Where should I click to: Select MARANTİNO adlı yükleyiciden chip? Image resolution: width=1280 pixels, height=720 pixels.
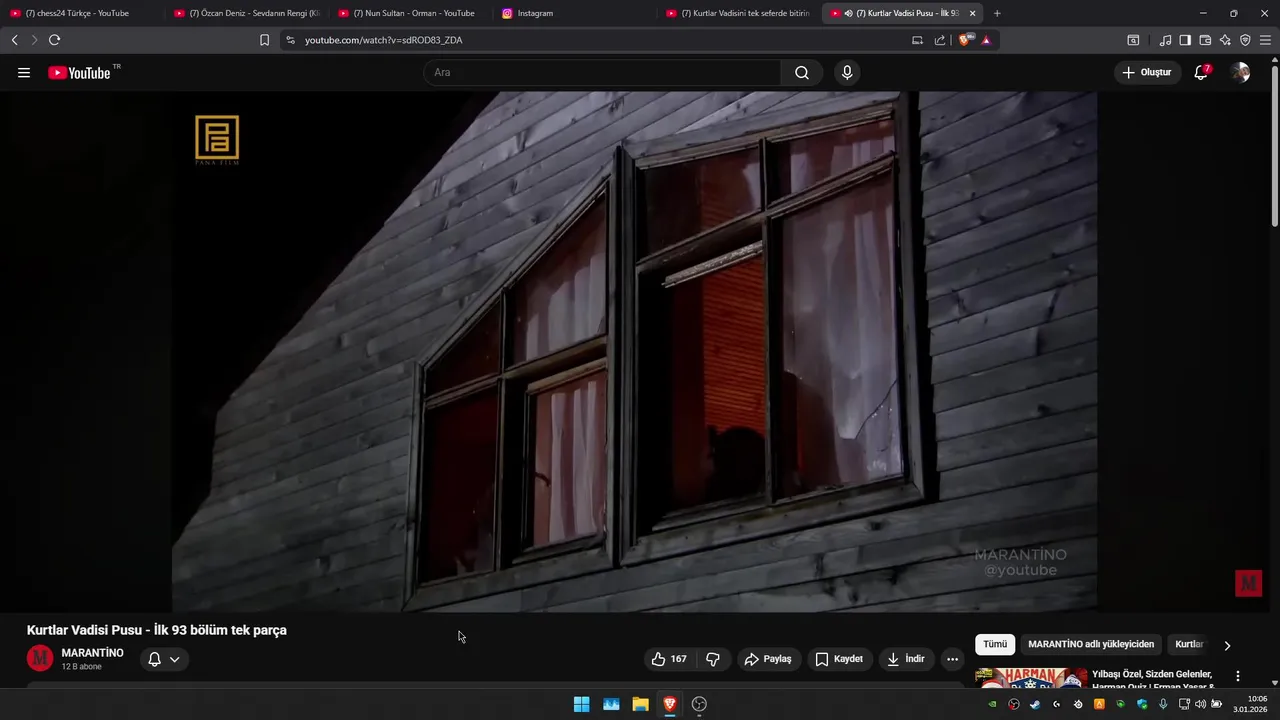1091,645
